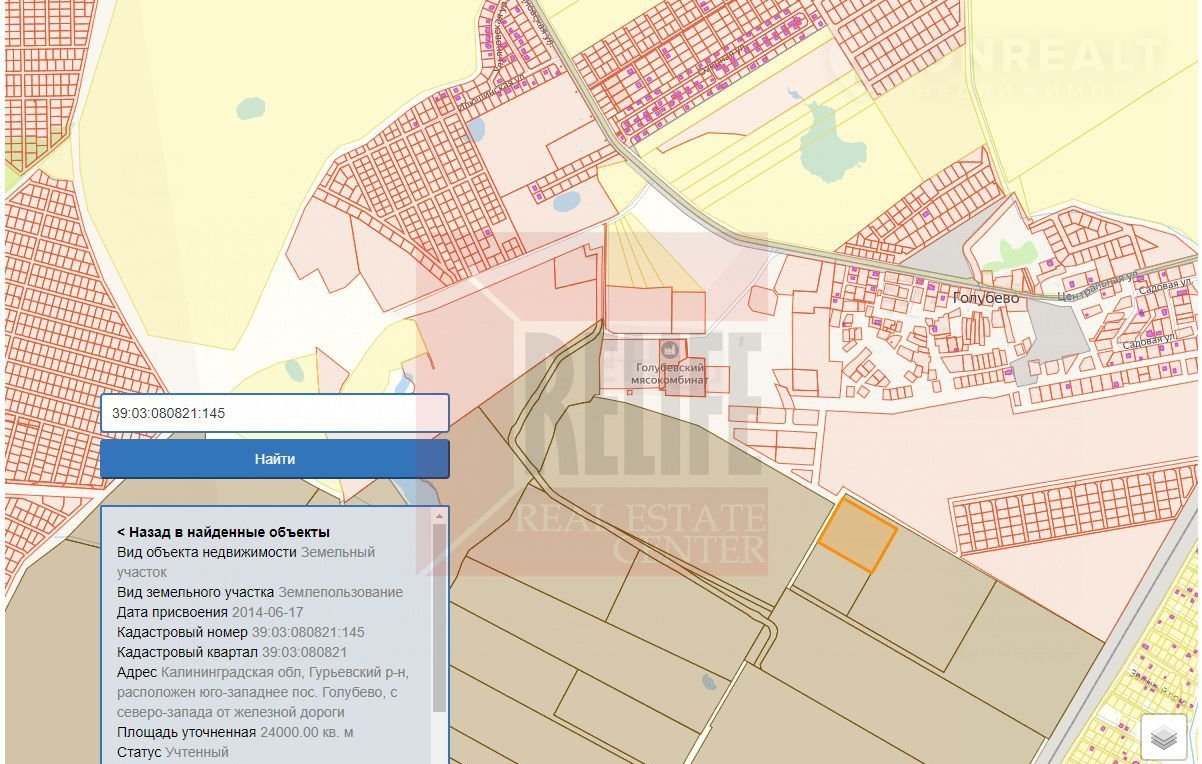Click the Голубевский мясокомбинат factory icon
1202x764 pixels.
coord(669,349)
